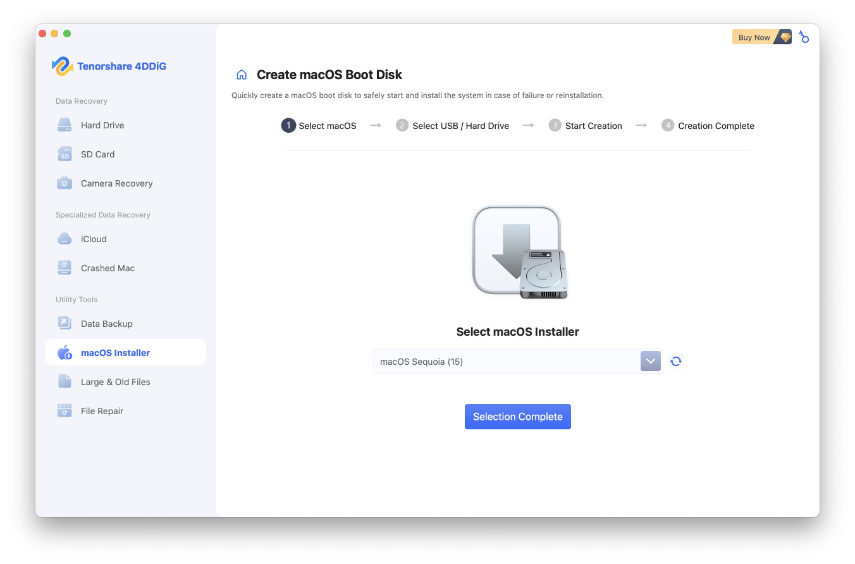Open the Hard Drive section
Image resolution: width=855 pixels, height=564 pixels.
click(126, 125)
